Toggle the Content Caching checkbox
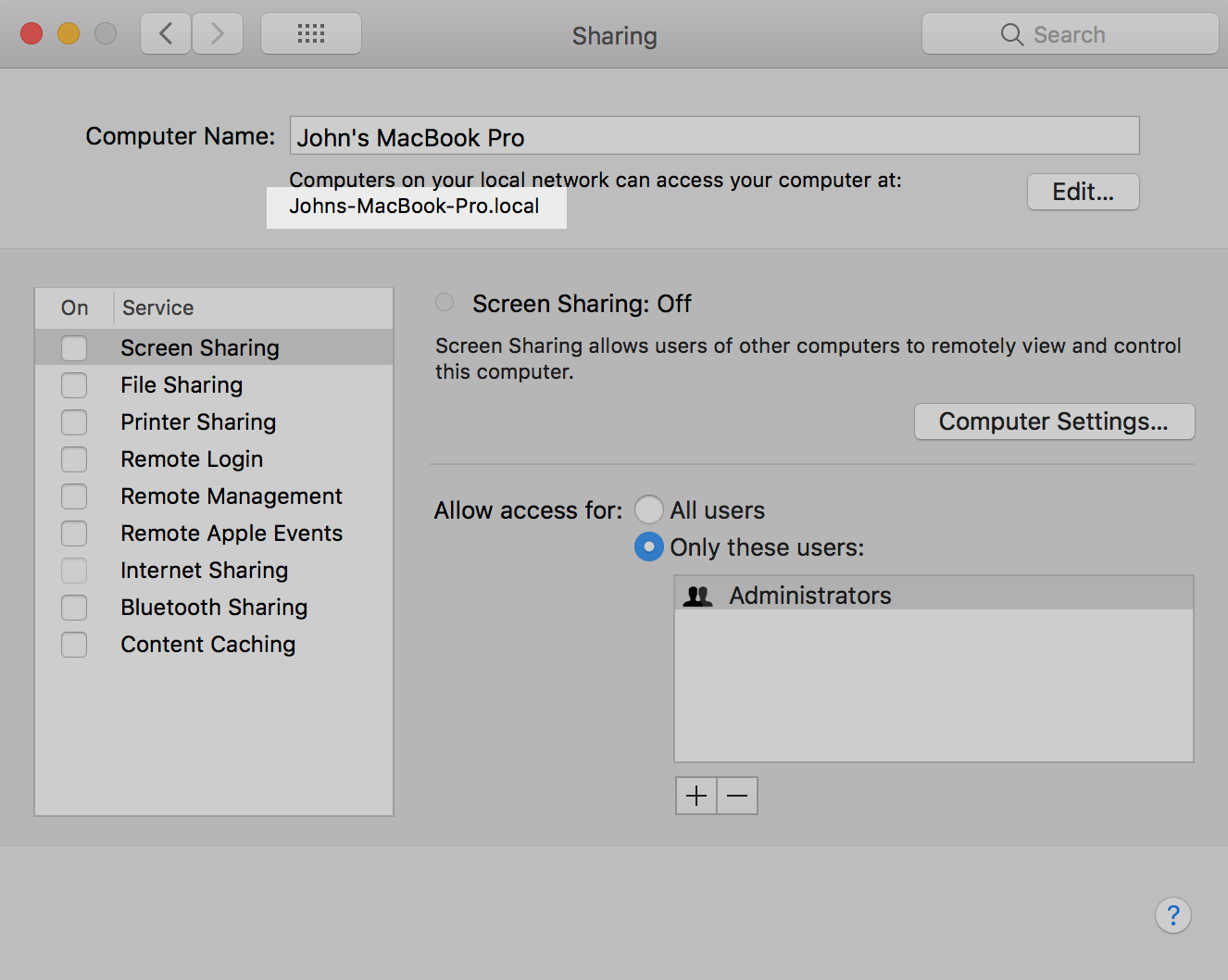Screen dimensions: 1228x980 (x=74, y=645)
